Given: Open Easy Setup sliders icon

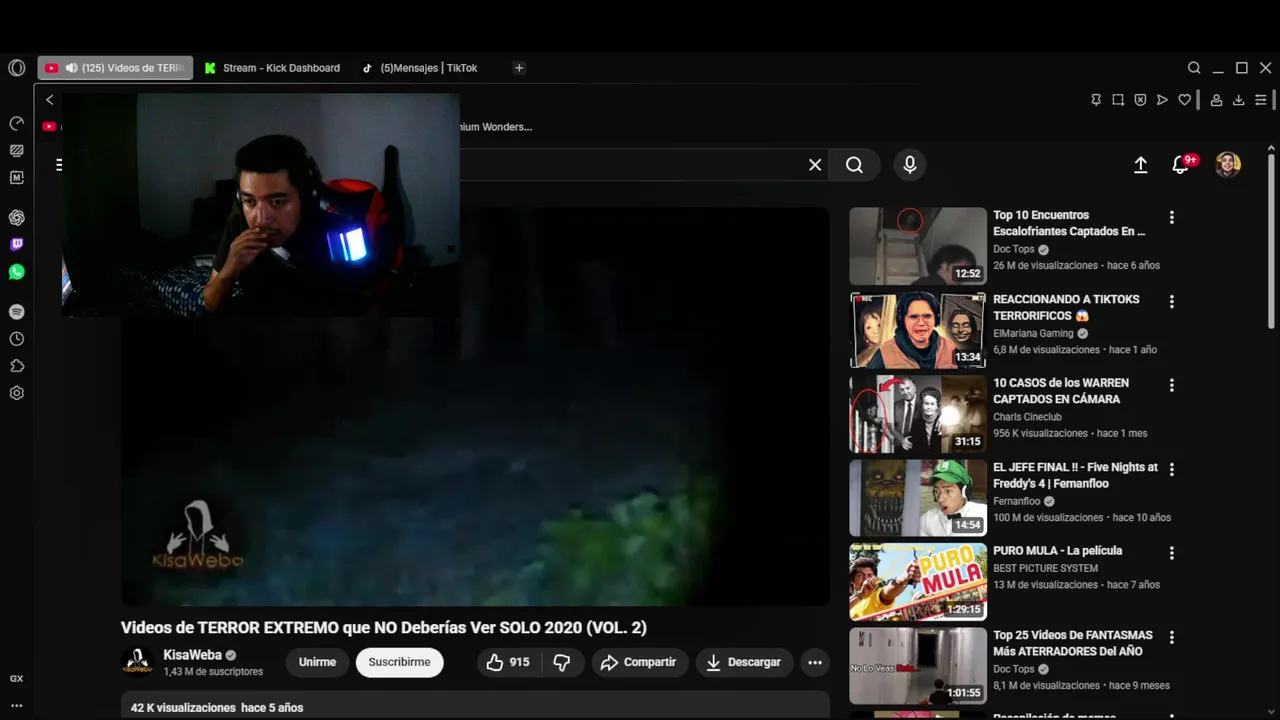Looking at the screenshot, I should (x=1261, y=100).
